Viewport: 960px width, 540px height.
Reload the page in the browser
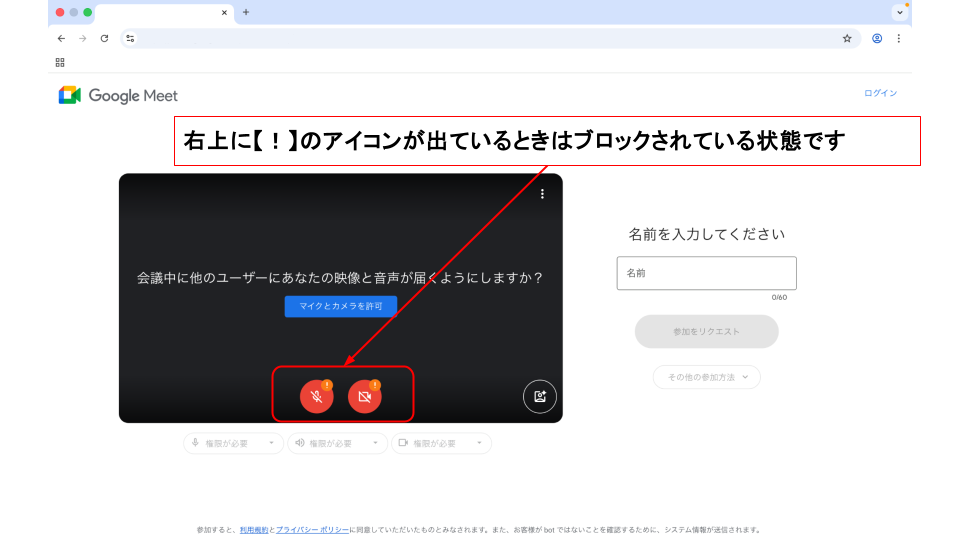pos(104,39)
